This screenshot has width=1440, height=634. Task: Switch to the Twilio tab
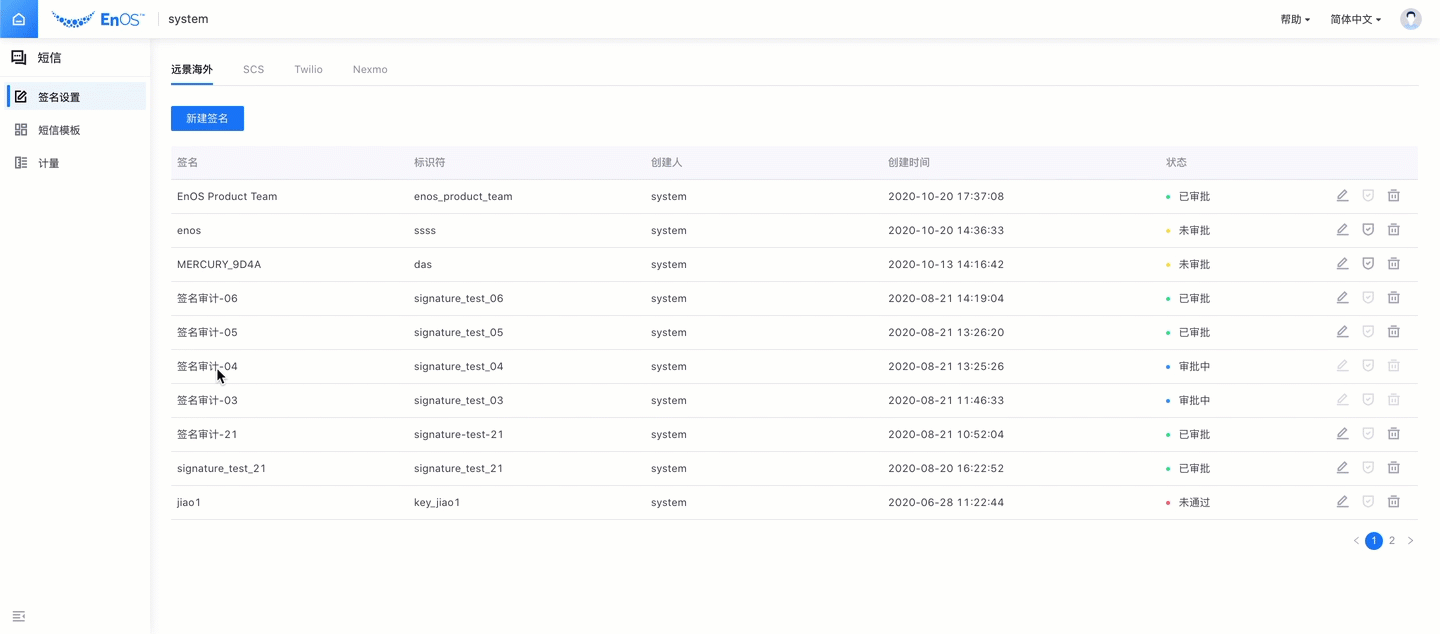point(308,70)
